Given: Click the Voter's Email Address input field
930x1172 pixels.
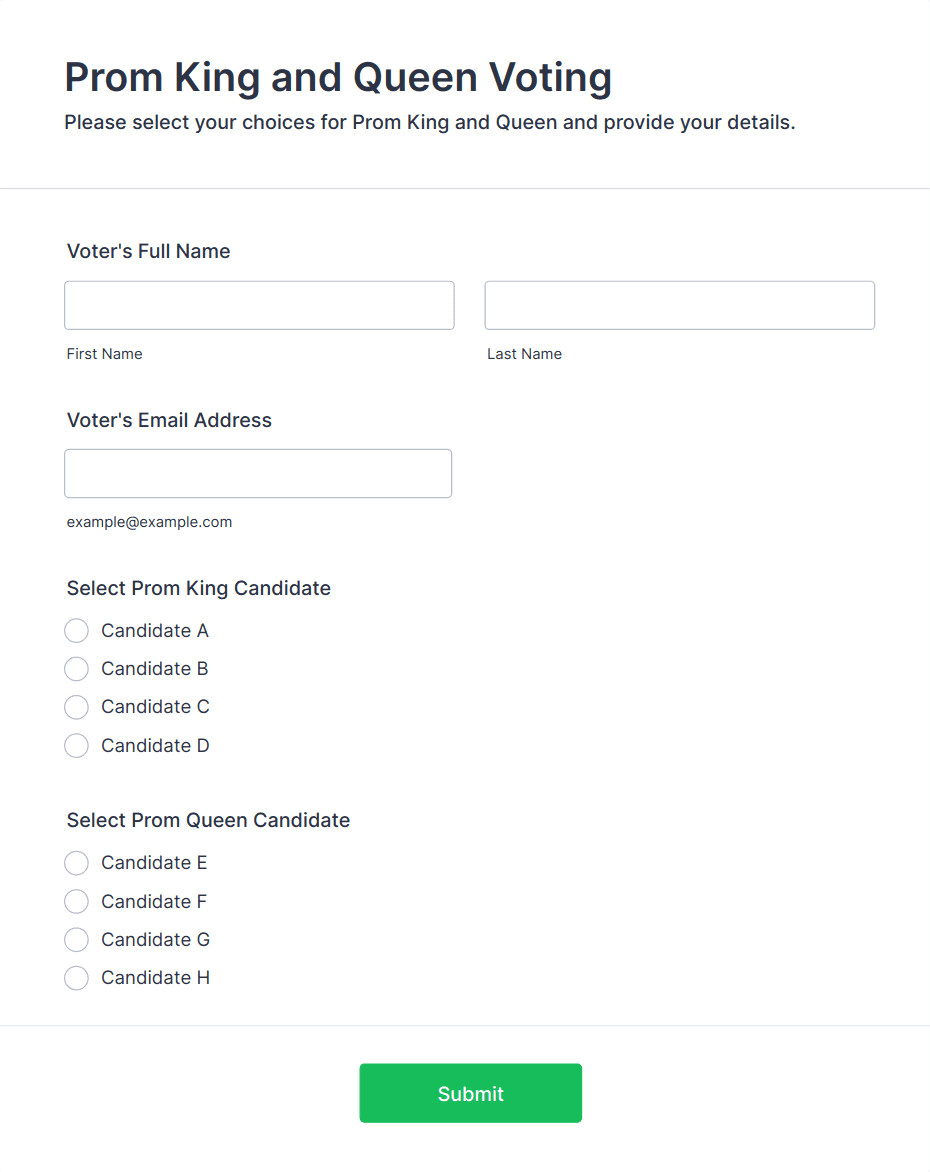Looking at the screenshot, I should pyautogui.click(x=258, y=473).
